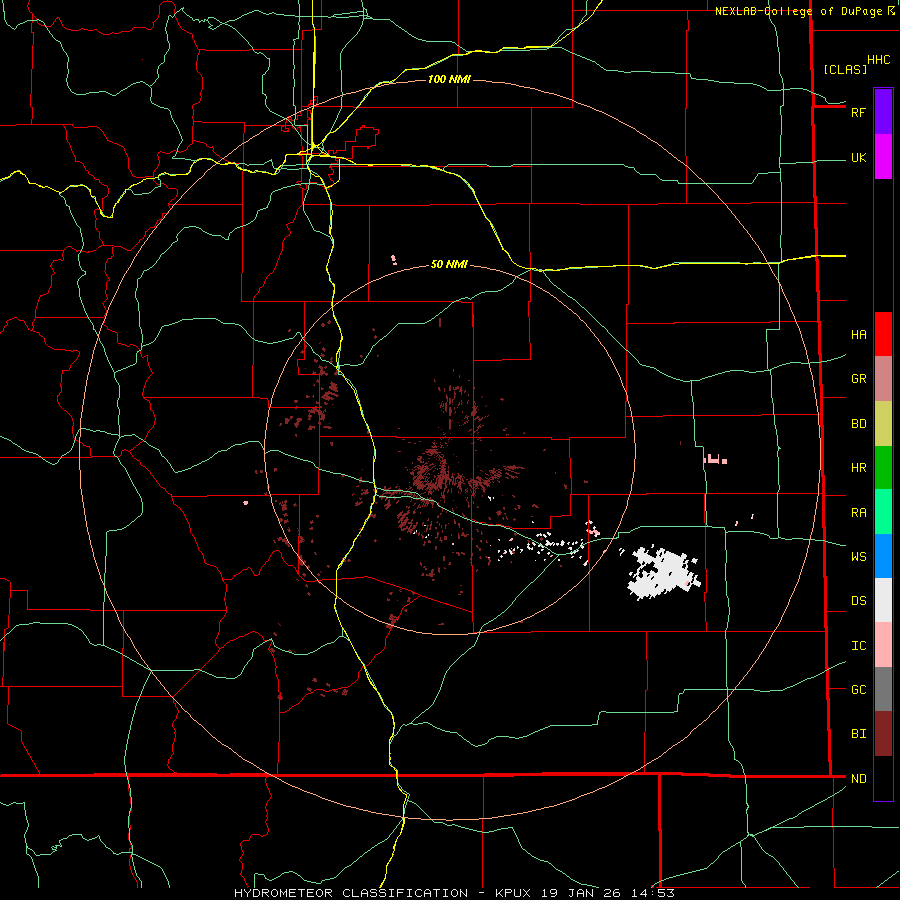
Task: Click the KPUX radar site identifier
Action: 513,893
